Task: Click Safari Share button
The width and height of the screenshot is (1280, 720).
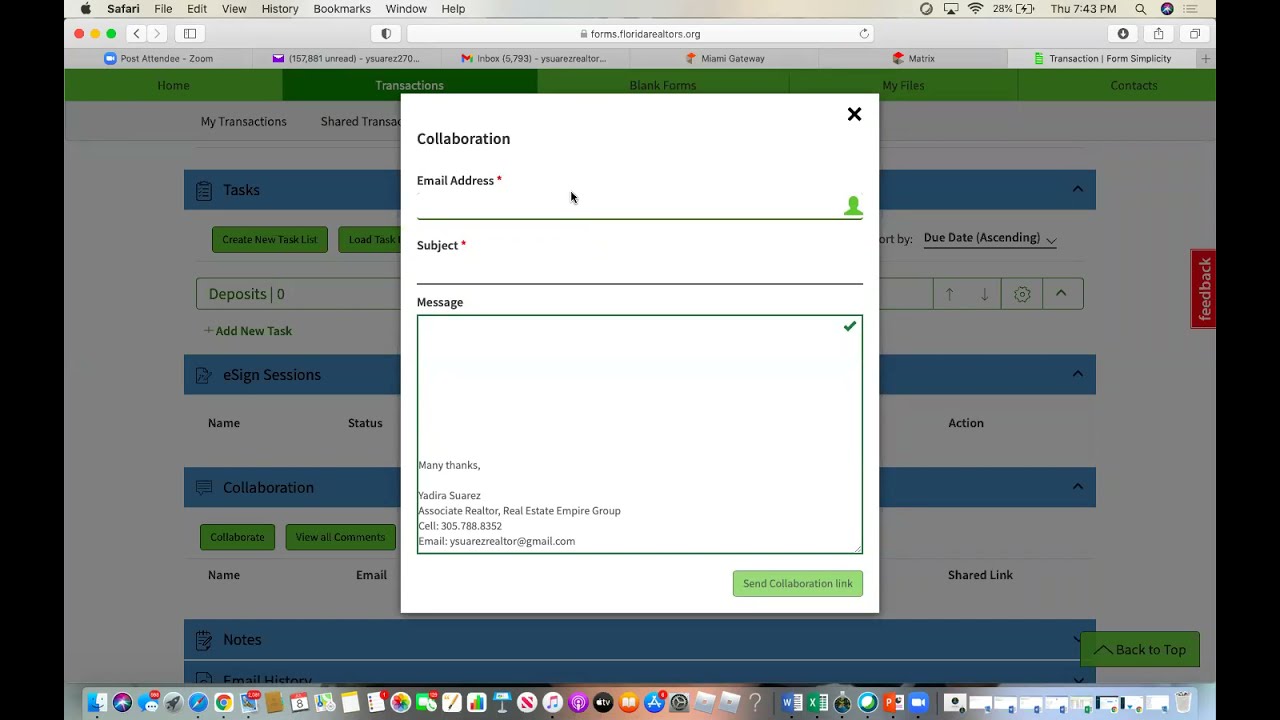Action: tap(1158, 34)
